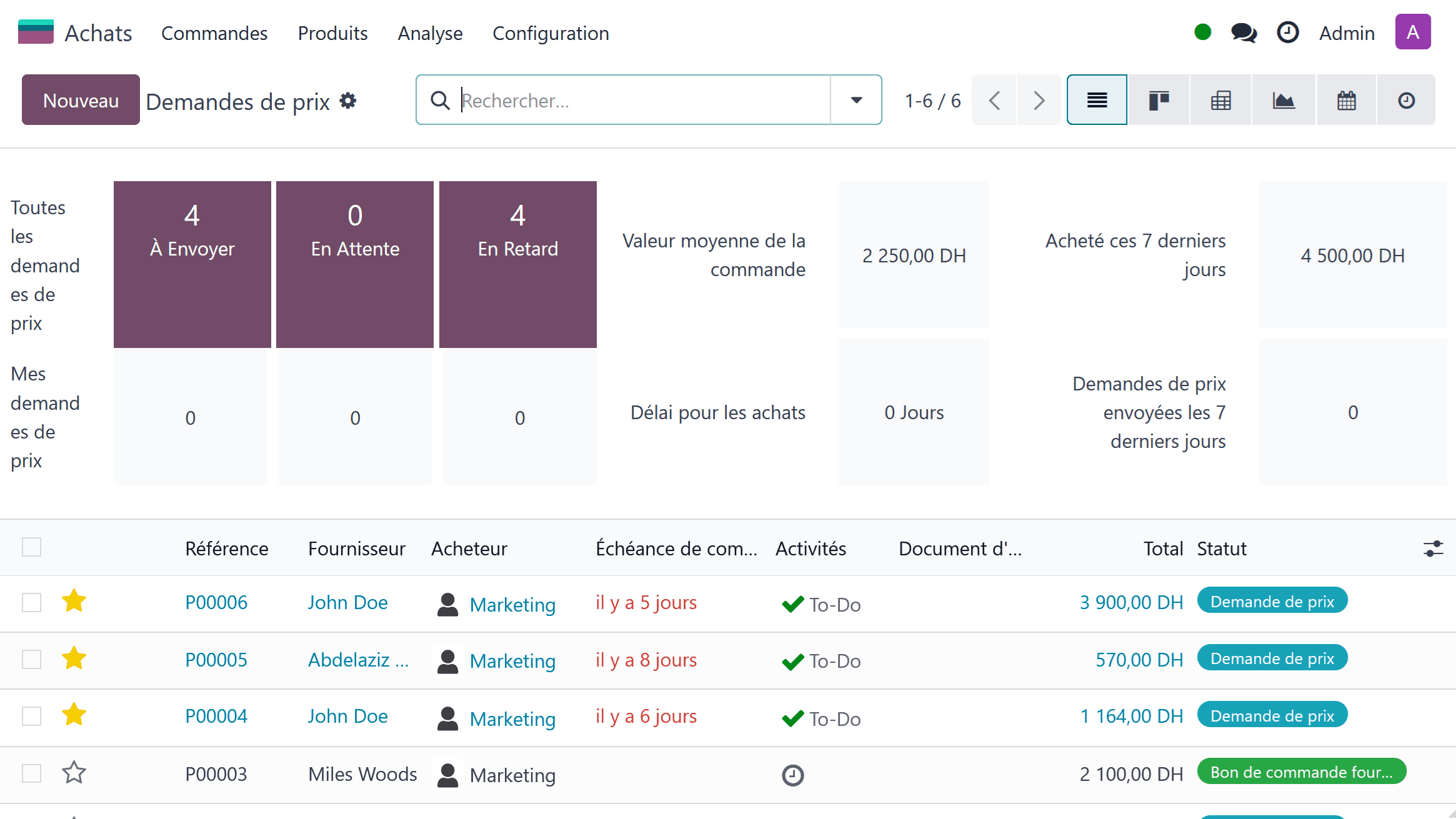Open the Configuration menu
The height and width of the screenshot is (819, 1456).
pyautogui.click(x=551, y=33)
